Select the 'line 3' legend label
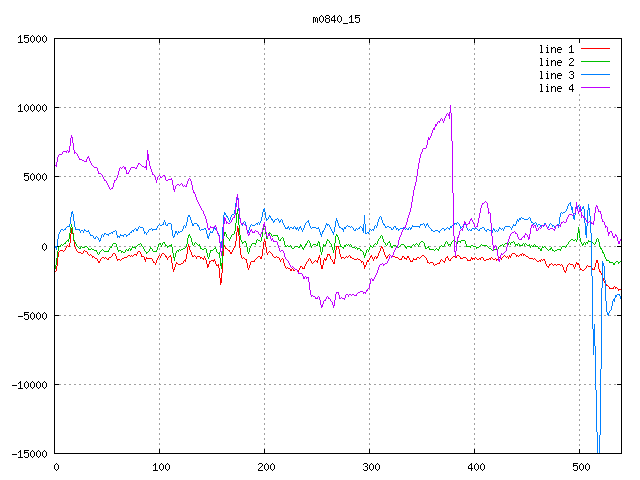The width and height of the screenshot is (640, 480). click(556, 75)
